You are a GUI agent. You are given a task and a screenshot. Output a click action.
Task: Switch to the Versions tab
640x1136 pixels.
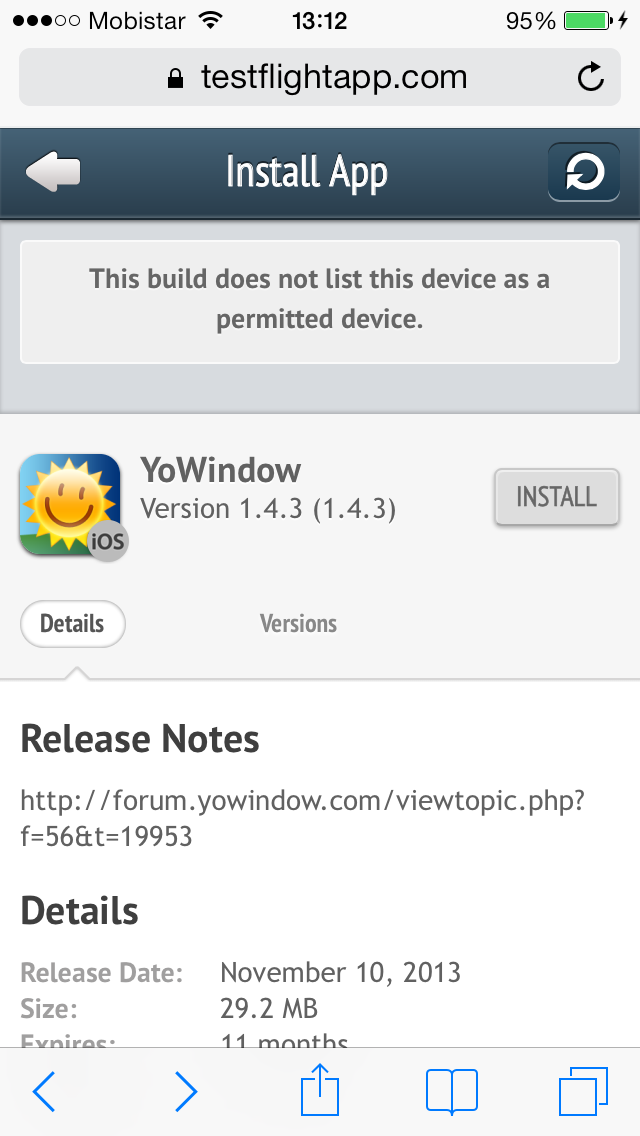point(298,624)
